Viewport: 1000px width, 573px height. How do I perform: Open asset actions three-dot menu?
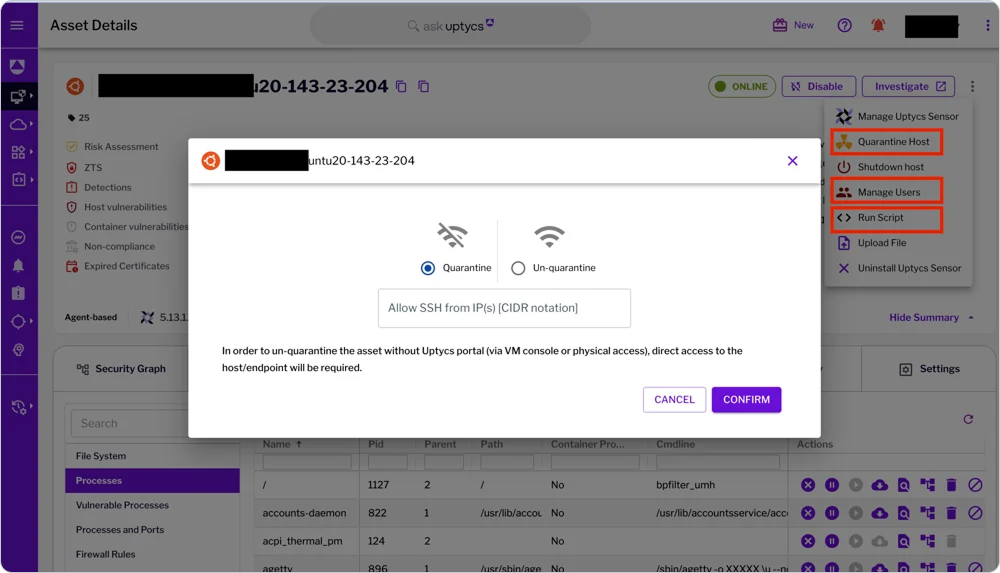pos(973,86)
